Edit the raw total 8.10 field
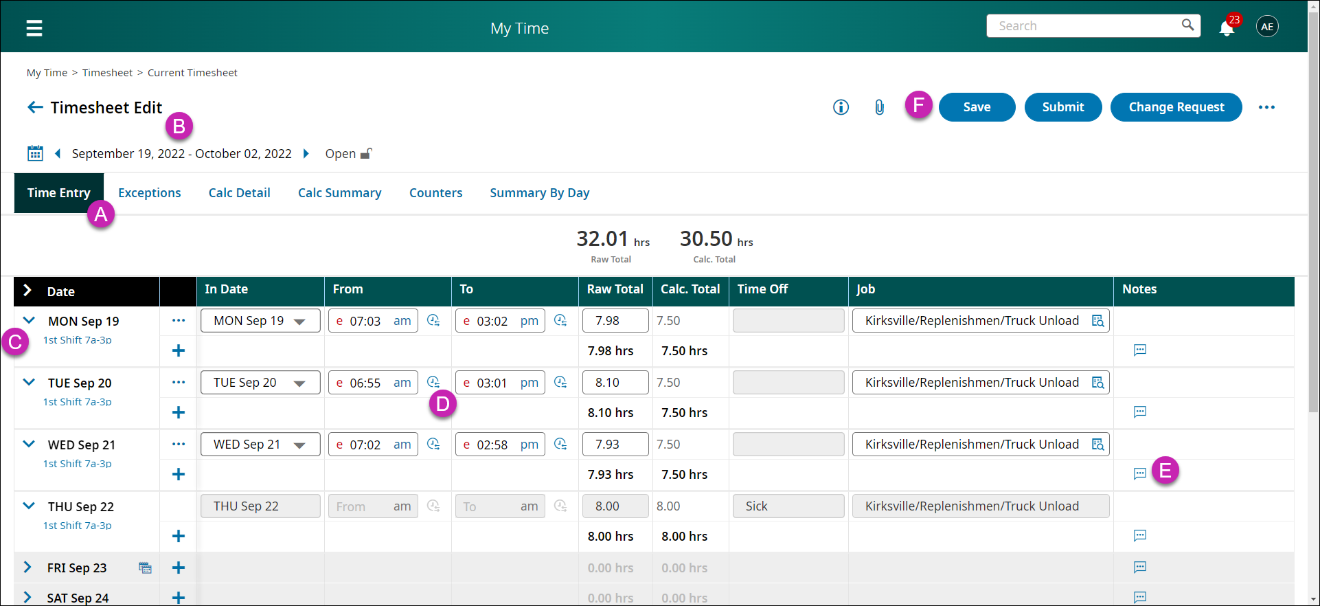The width and height of the screenshot is (1320, 606). (615, 382)
